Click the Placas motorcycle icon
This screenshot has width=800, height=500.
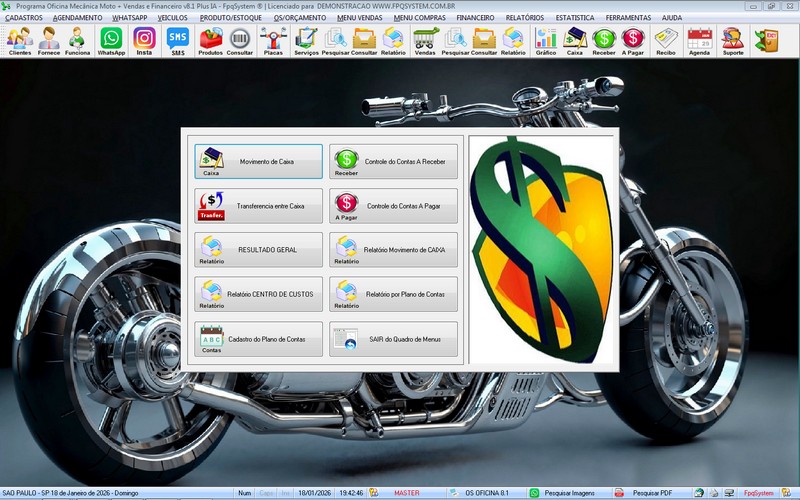tap(272, 41)
